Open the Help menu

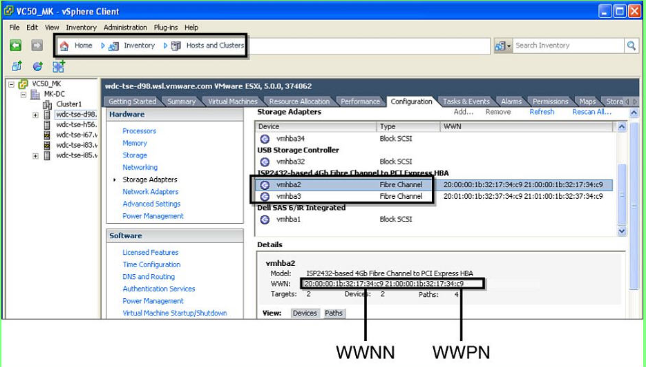[x=191, y=28]
